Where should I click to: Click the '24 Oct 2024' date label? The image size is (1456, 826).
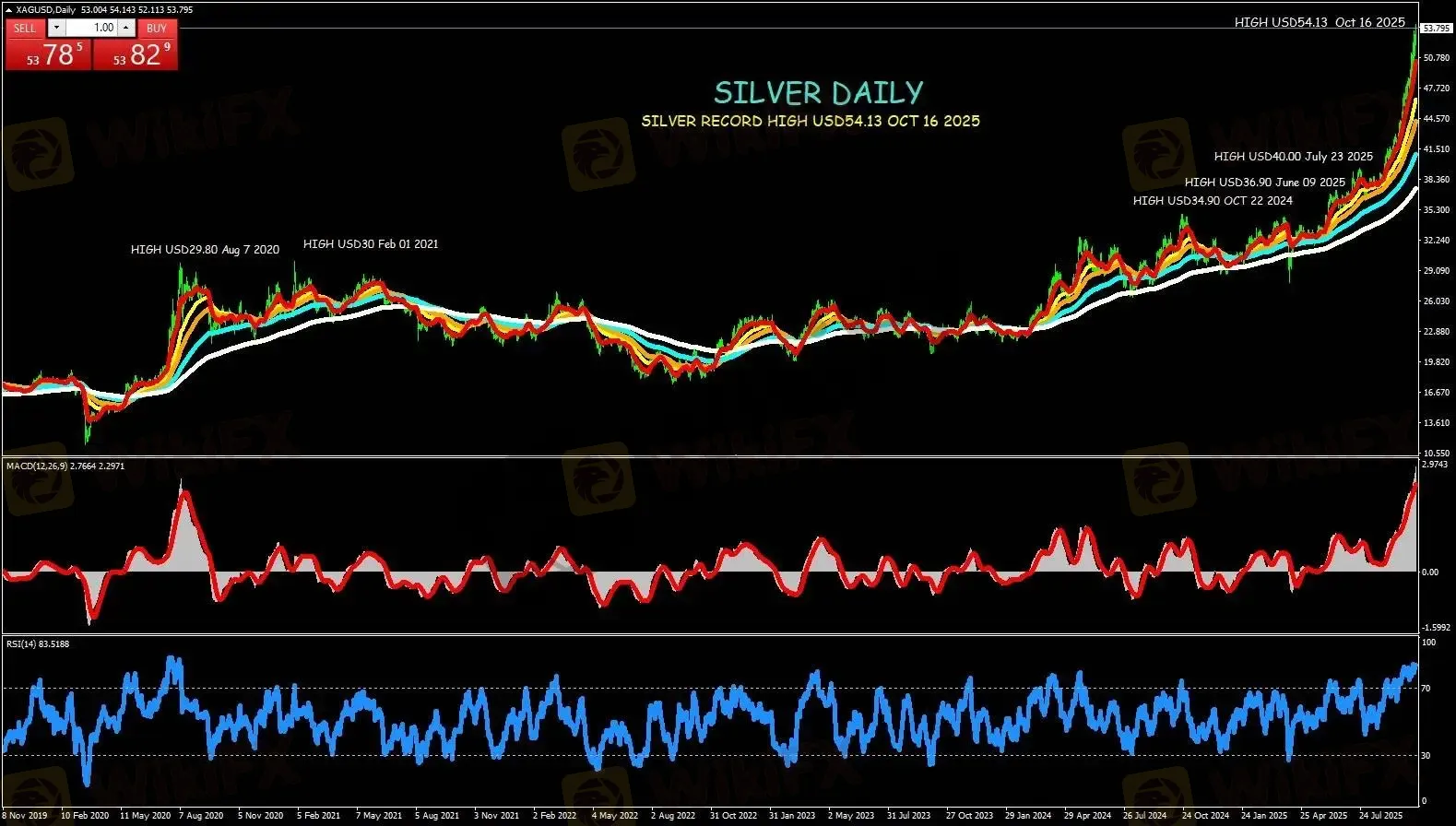[1205, 816]
